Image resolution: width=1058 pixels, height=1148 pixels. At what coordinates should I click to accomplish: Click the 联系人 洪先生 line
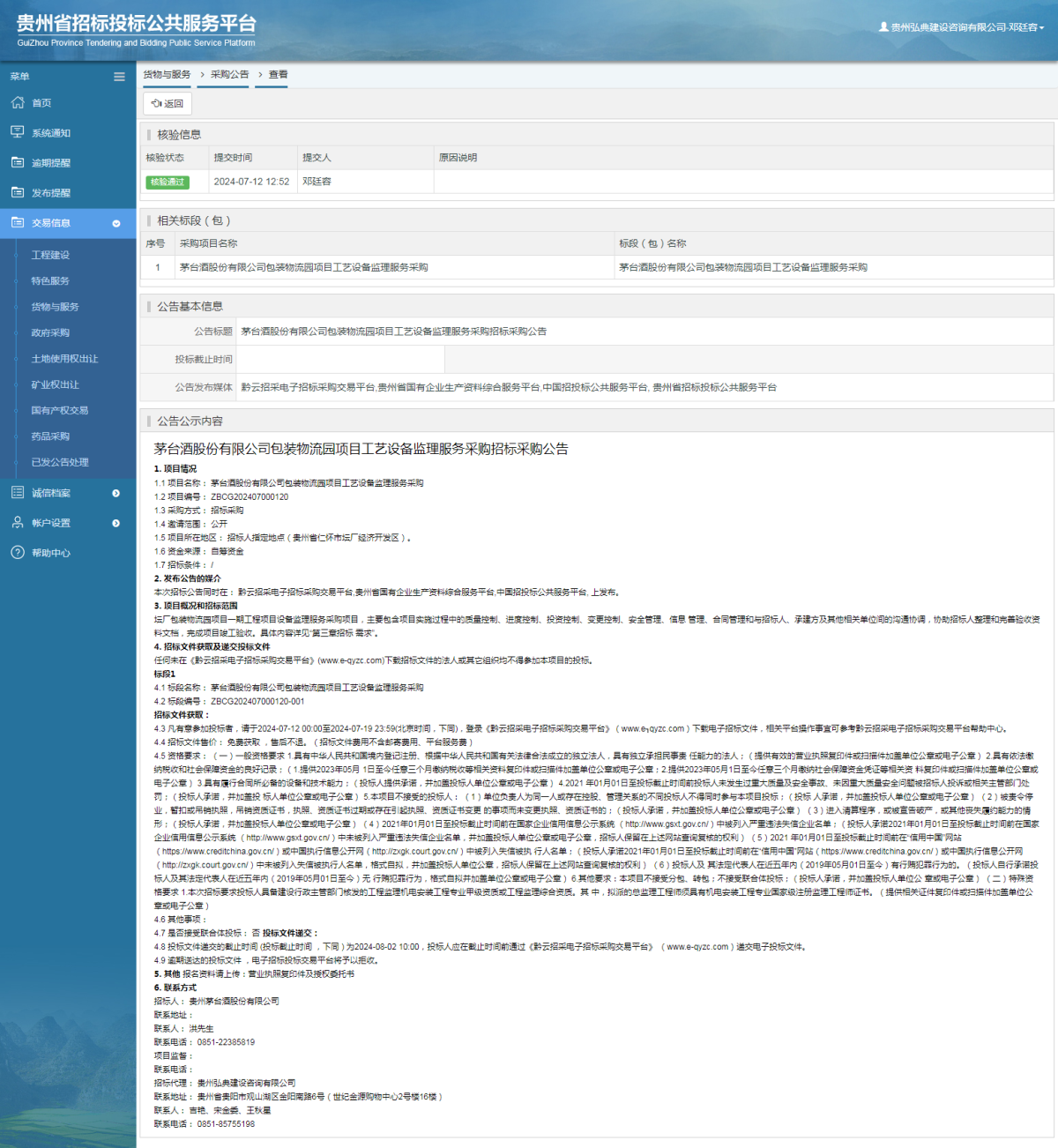pos(184,1029)
